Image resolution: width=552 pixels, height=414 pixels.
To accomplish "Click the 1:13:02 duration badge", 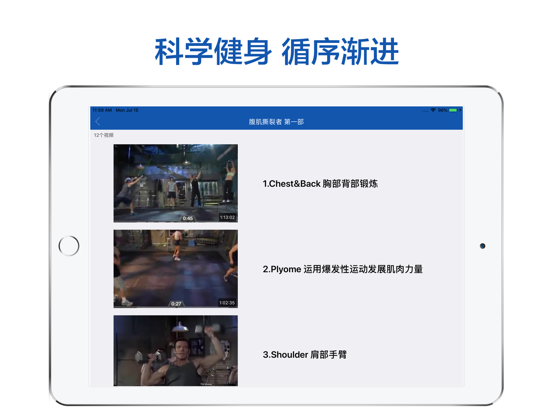I will pyautogui.click(x=227, y=218).
